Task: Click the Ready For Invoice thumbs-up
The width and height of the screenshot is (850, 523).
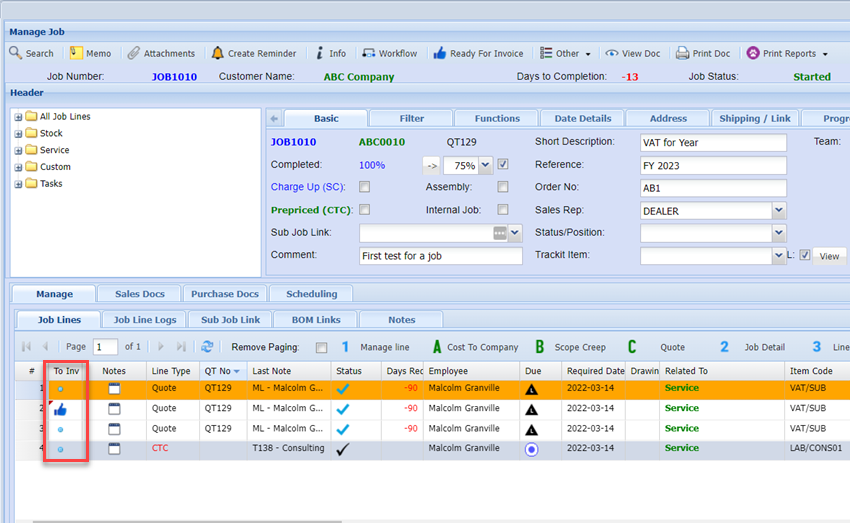Action: tap(439, 53)
